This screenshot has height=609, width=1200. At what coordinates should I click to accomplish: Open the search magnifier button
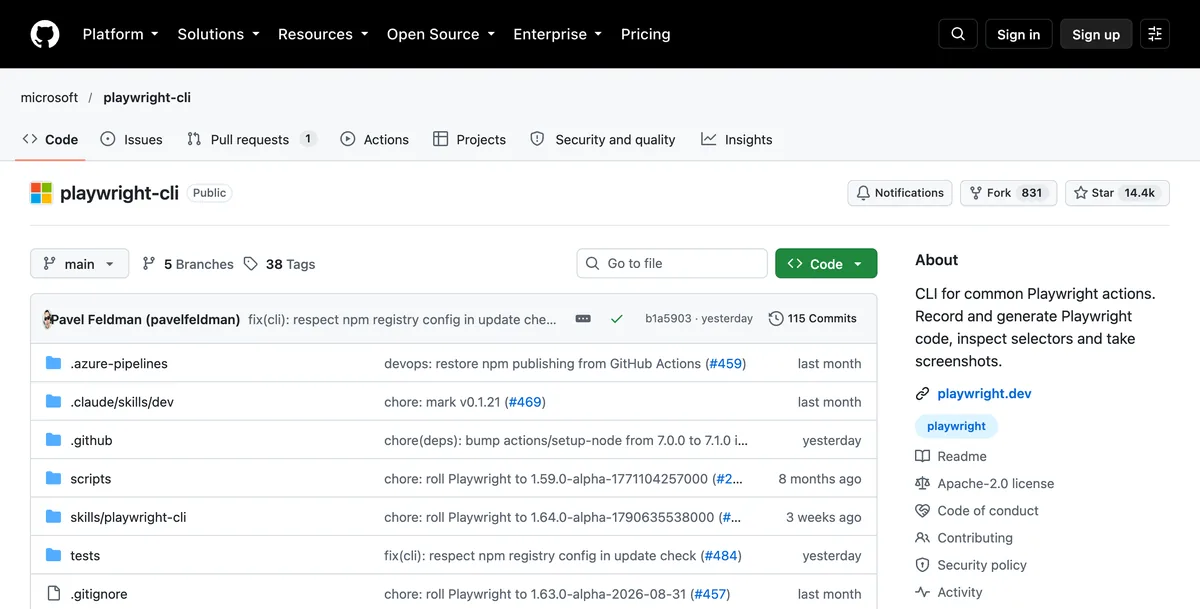click(958, 34)
